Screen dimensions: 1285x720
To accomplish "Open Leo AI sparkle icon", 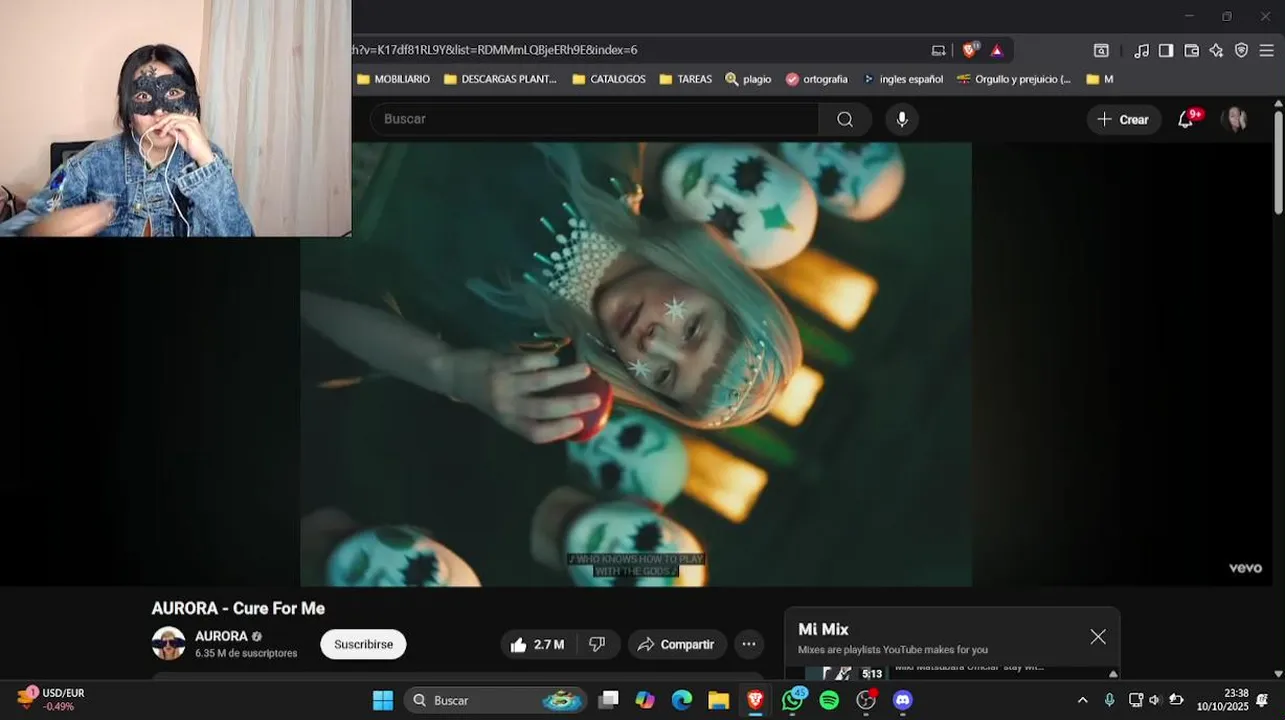I will click(x=1216, y=50).
